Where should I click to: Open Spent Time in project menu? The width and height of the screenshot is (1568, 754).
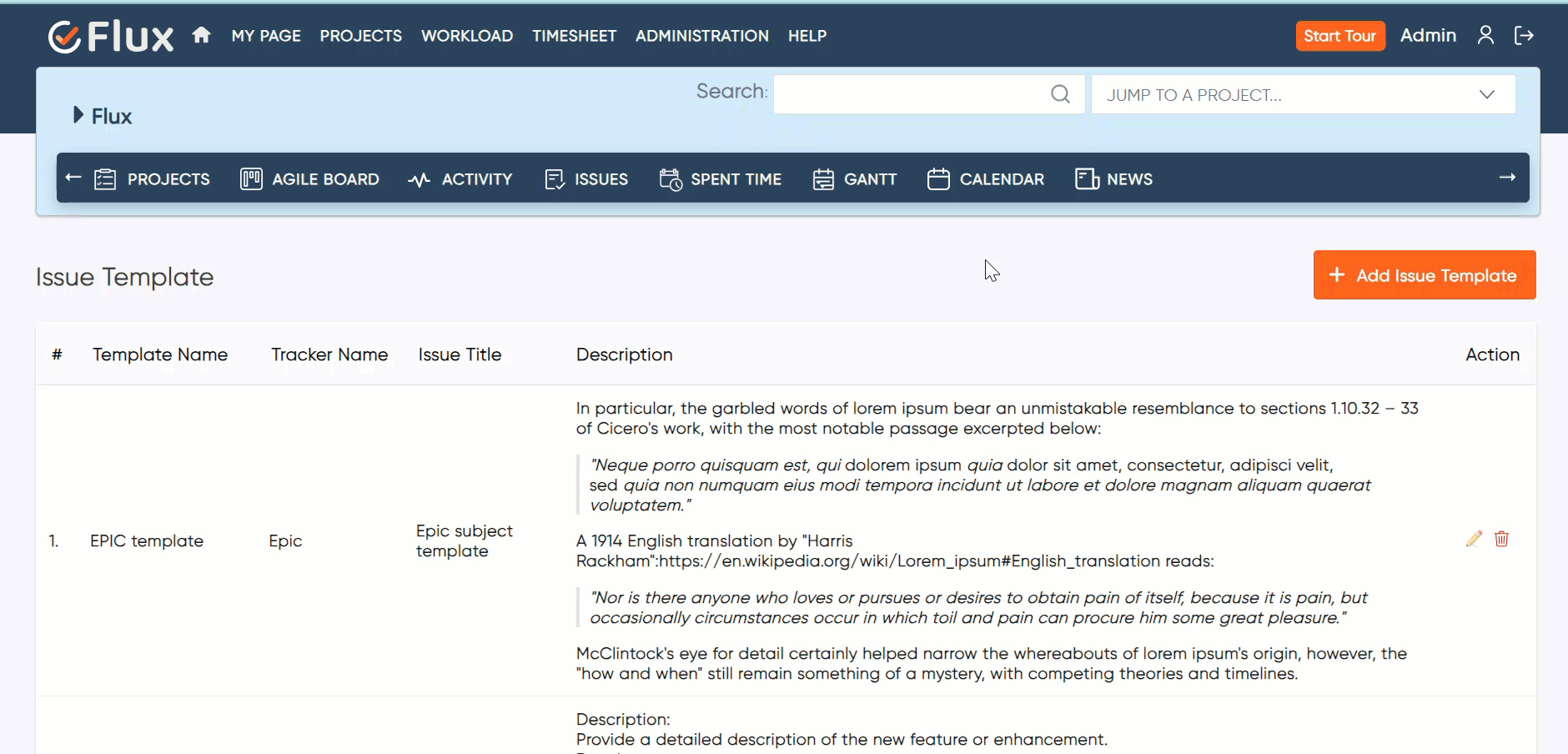pos(720,179)
